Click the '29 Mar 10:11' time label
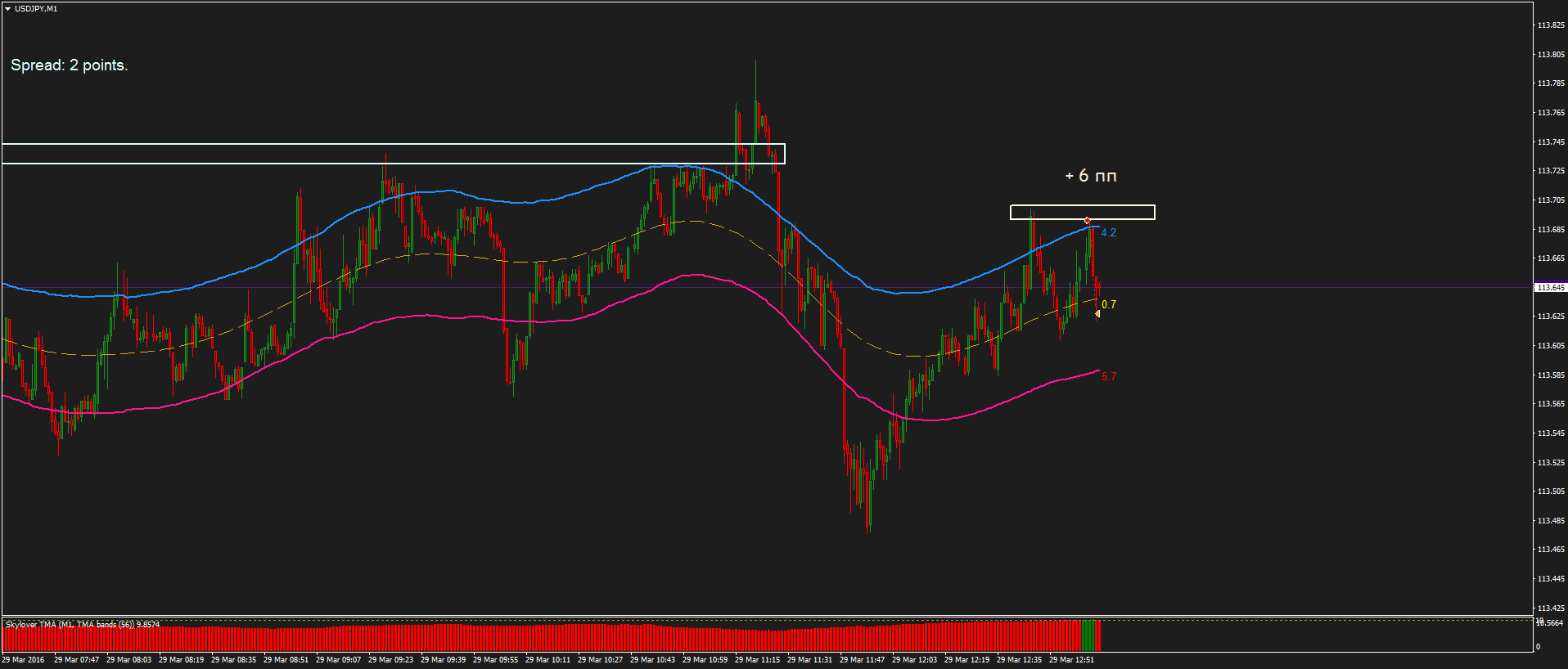This screenshot has width=1568, height=669. (x=547, y=660)
